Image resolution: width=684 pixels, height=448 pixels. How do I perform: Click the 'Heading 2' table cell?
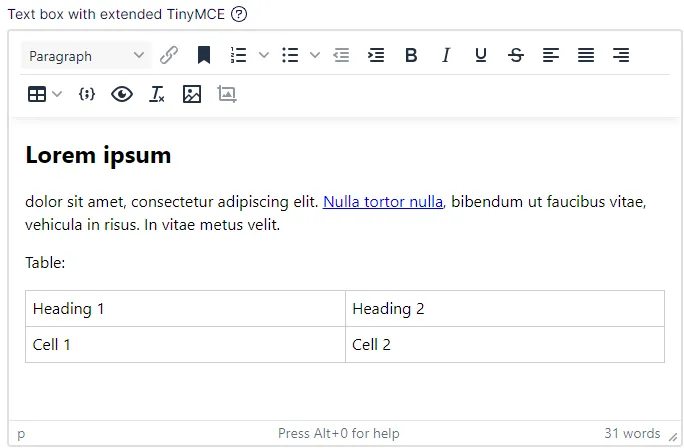pos(505,309)
